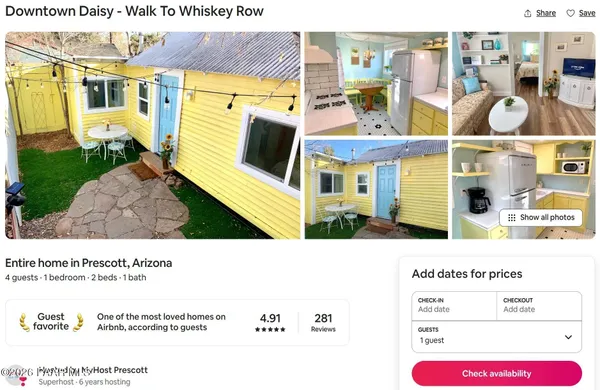
Task: Open the kitchen photo with pink refrigerator
Action: point(376,83)
